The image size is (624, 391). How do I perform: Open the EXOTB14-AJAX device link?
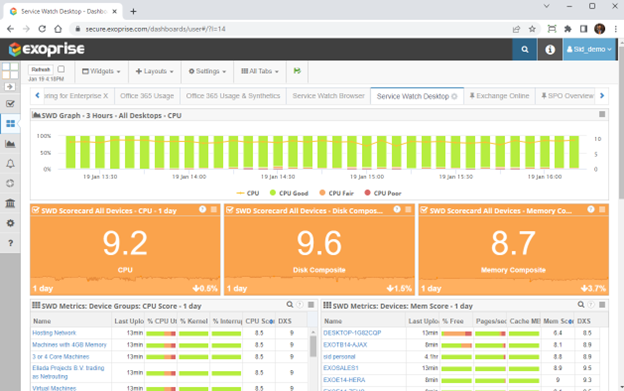tap(345, 345)
